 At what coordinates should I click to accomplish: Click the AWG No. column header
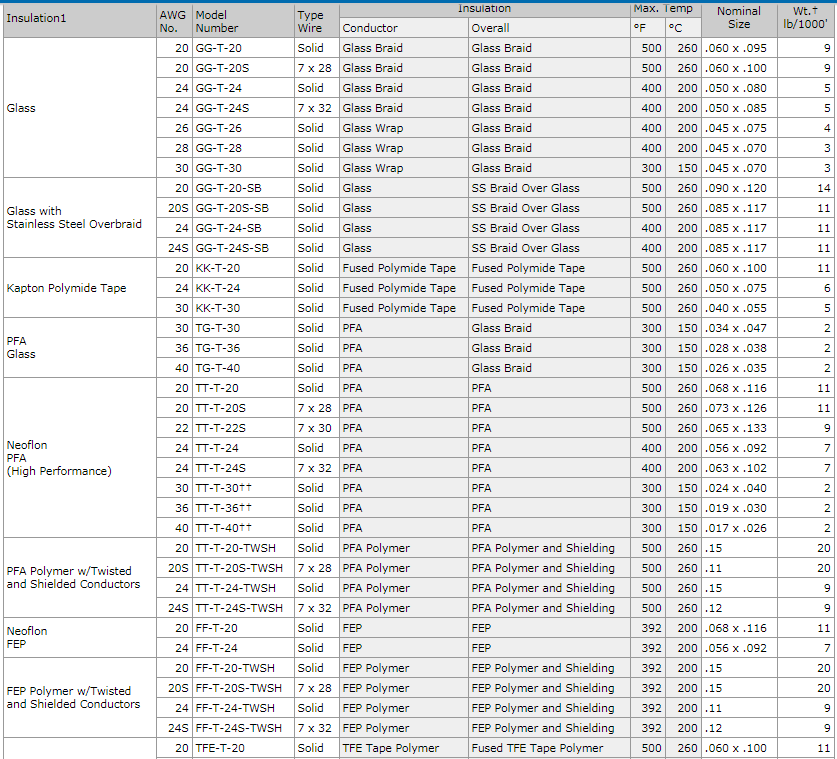coord(174,21)
